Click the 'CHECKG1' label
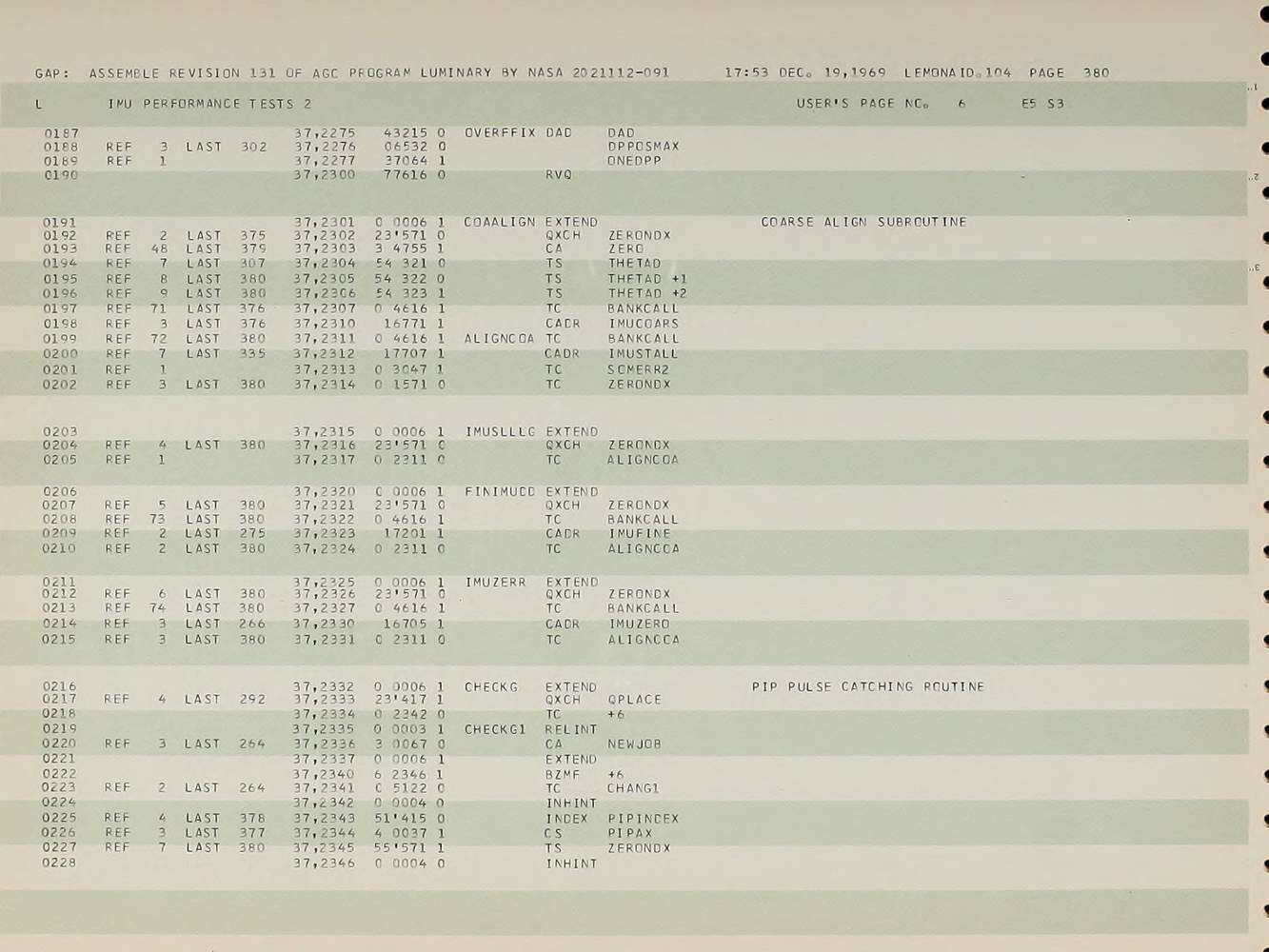Image resolution: width=1269 pixels, height=952 pixels. pos(495,730)
